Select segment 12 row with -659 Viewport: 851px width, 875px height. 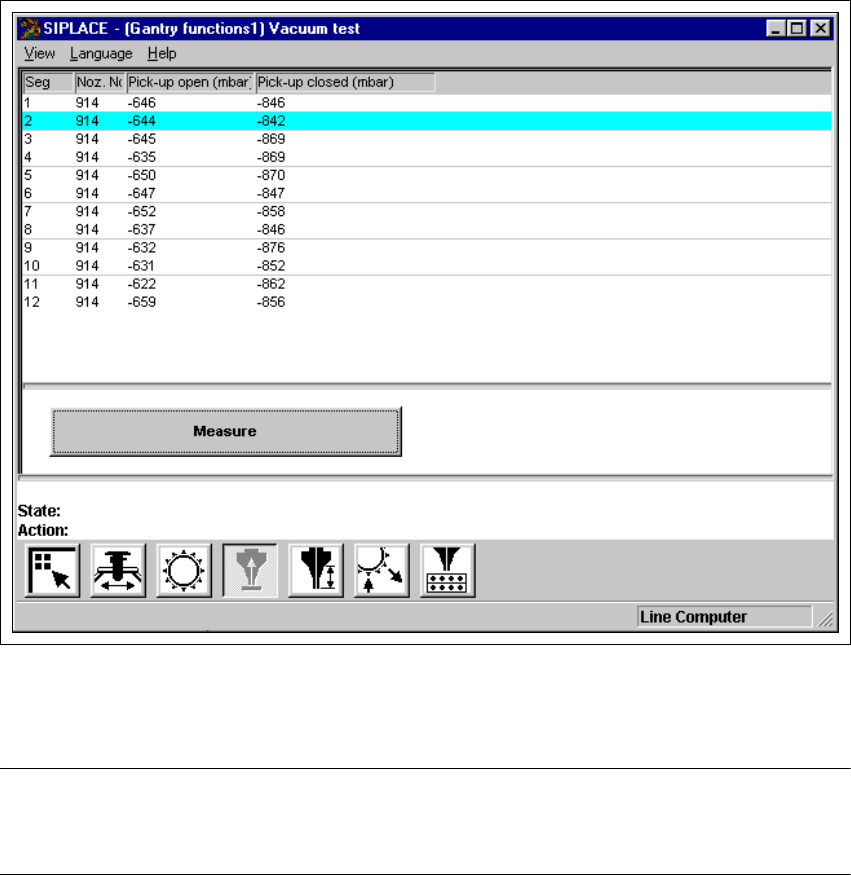[427, 302]
